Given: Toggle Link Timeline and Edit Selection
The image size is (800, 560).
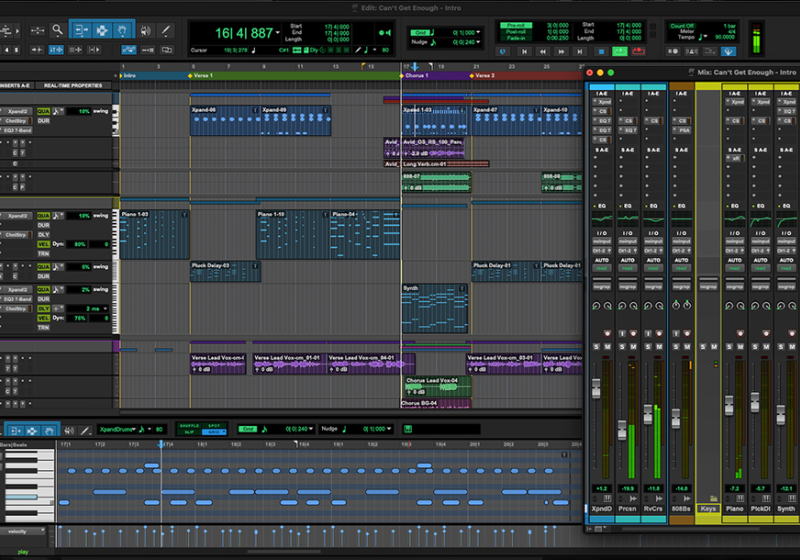Looking at the screenshot, I should point(56,50).
